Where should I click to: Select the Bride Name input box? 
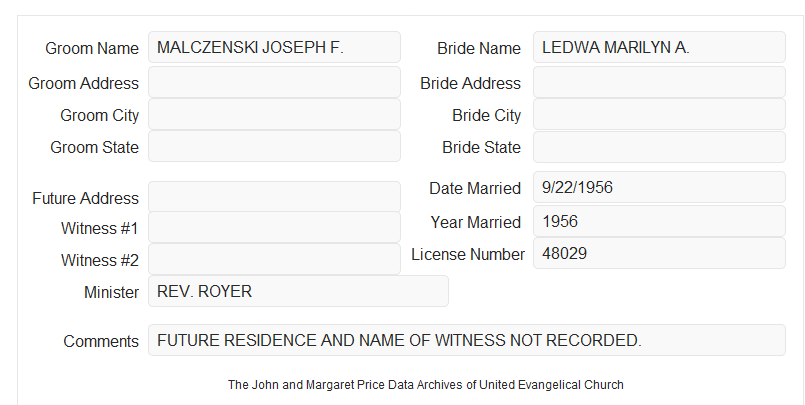(659, 47)
